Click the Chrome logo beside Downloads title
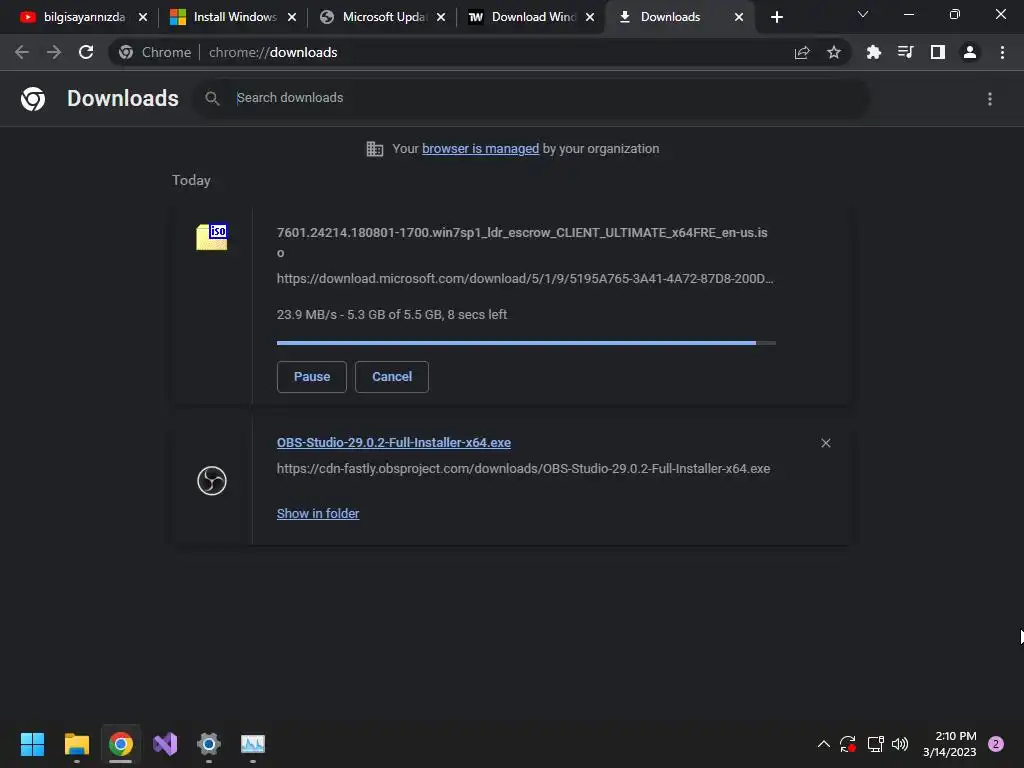The height and width of the screenshot is (768, 1024). pos(33,99)
